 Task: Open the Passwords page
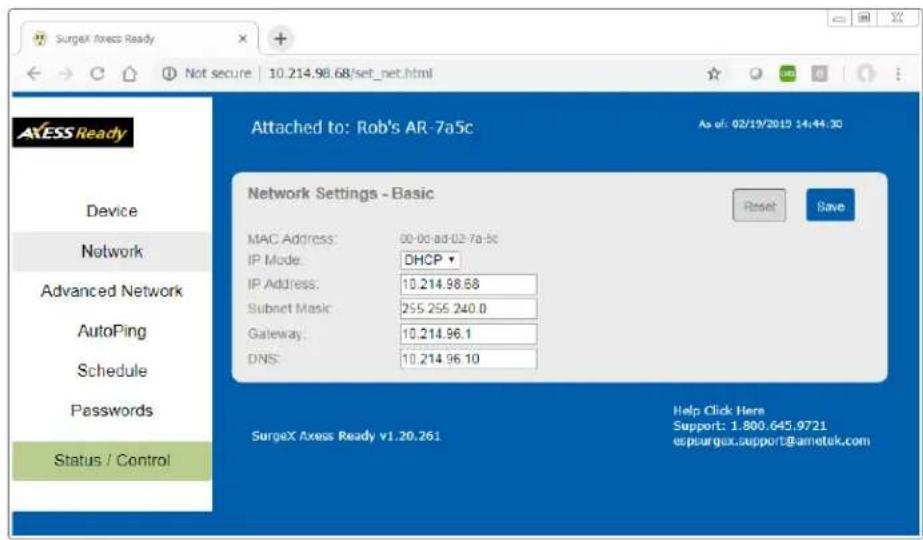(112, 410)
